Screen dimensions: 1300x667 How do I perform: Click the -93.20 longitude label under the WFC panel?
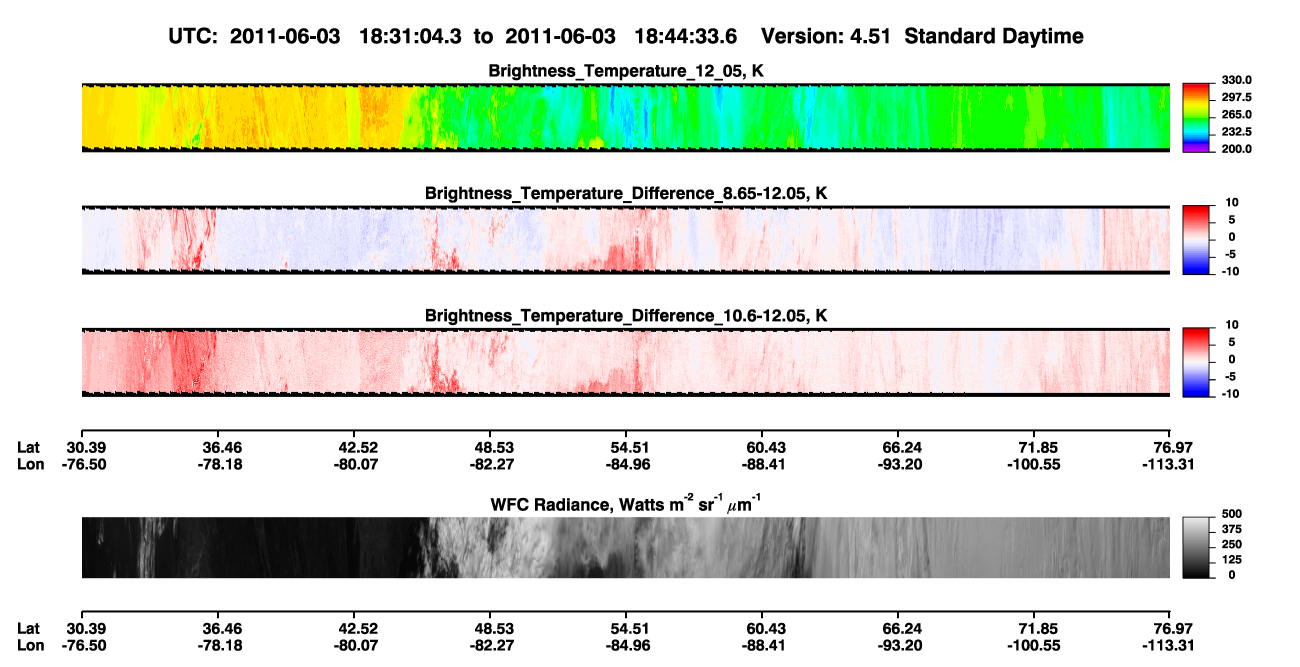tap(899, 645)
